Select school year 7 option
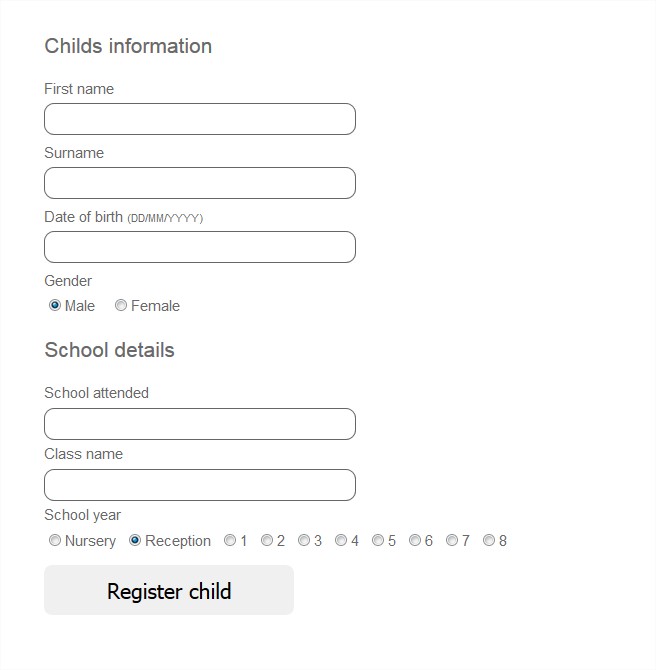Screen dimensions: 656x670 tap(452, 541)
